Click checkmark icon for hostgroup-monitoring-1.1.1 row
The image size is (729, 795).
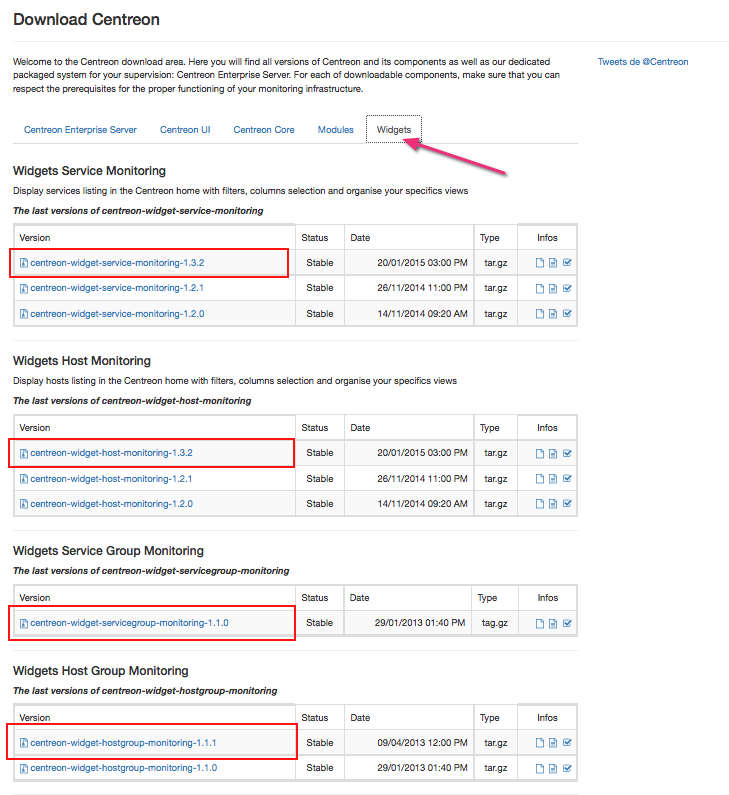click(567, 743)
